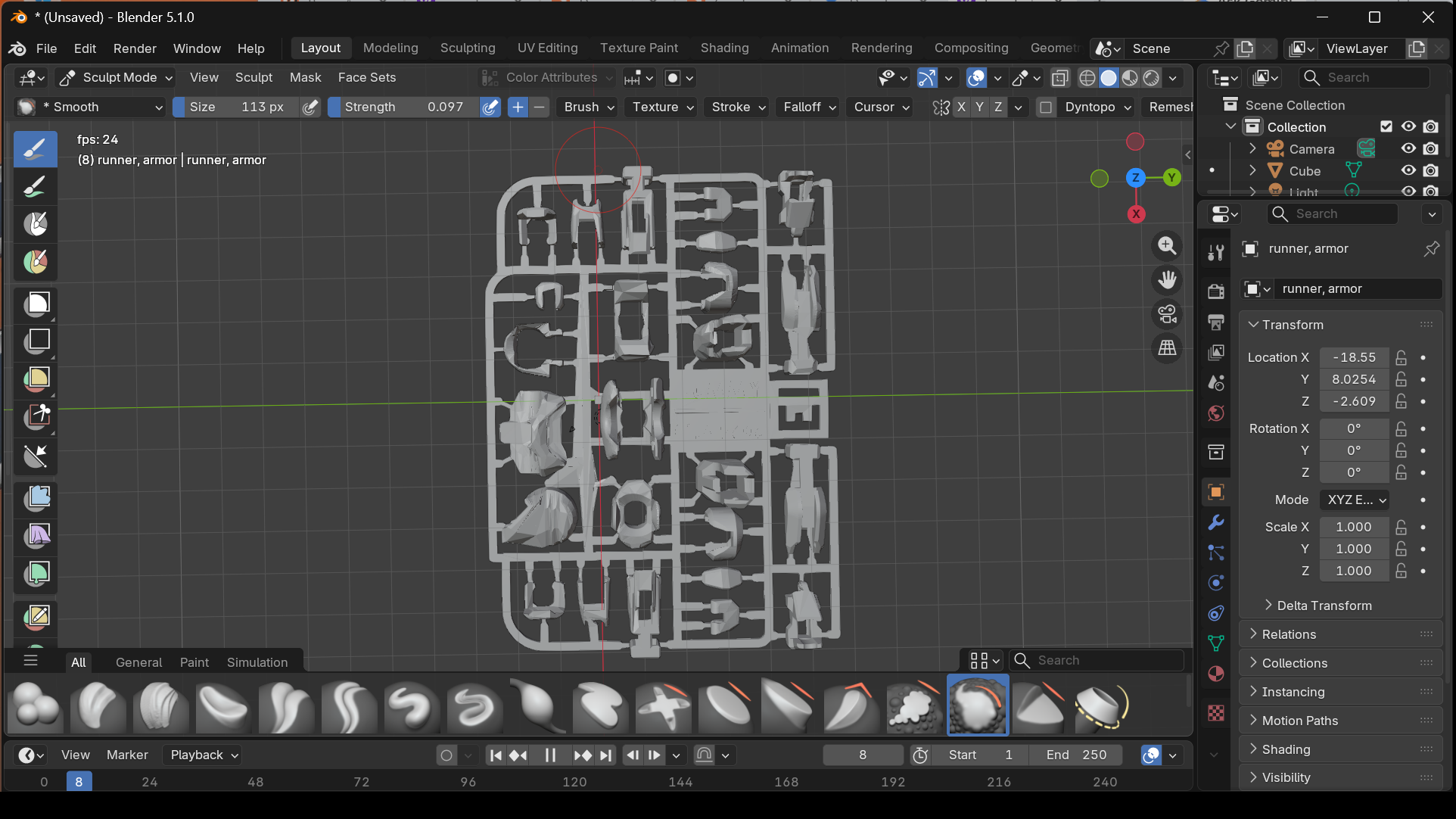Click the zoom viewport magnifier icon

pos(1167,245)
